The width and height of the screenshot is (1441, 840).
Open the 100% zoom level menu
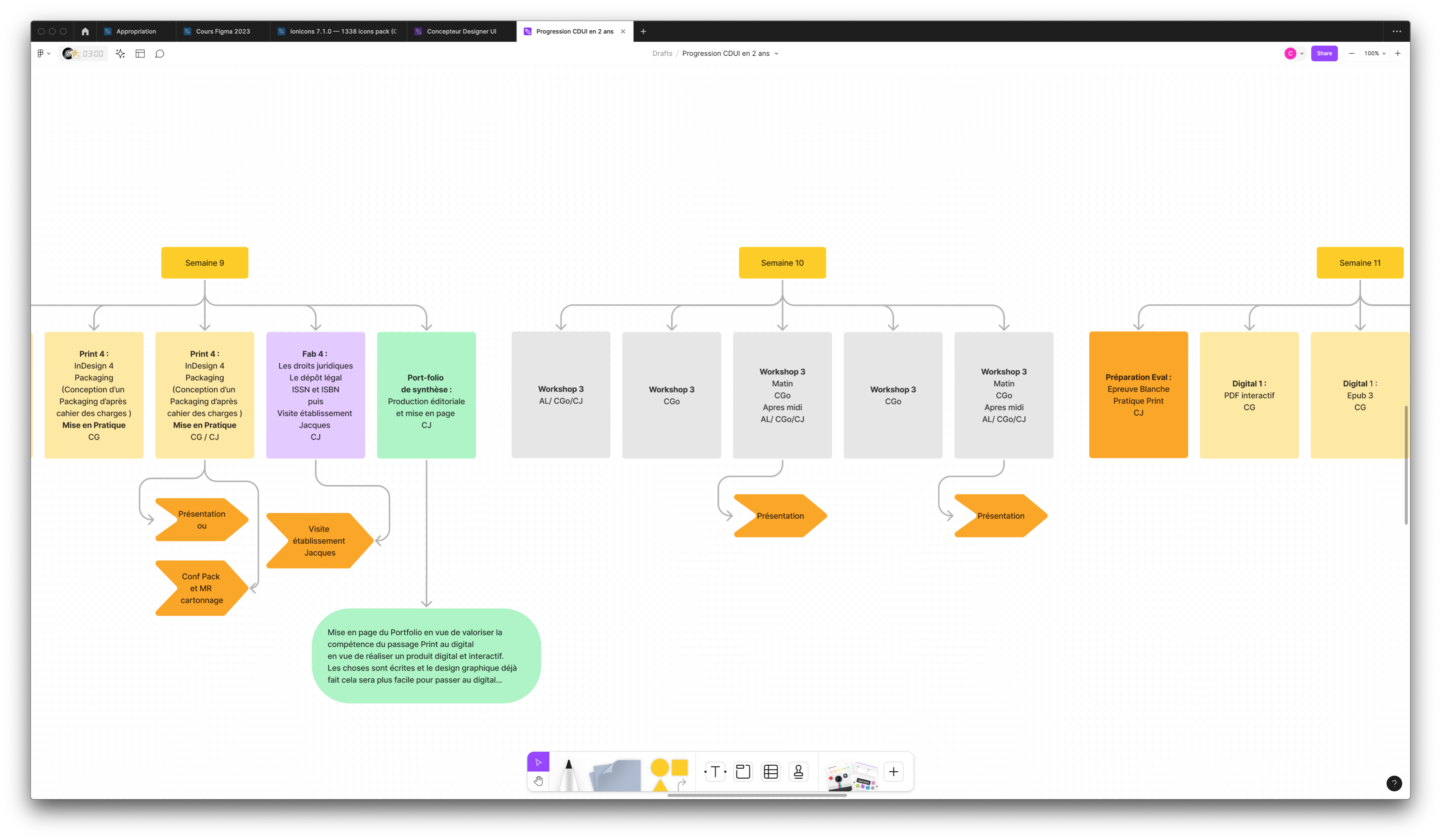point(1374,54)
